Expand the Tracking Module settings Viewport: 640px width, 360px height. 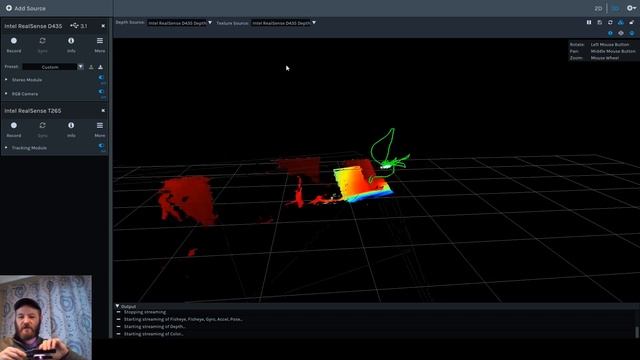pyautogui.click(x=6, y=147)
